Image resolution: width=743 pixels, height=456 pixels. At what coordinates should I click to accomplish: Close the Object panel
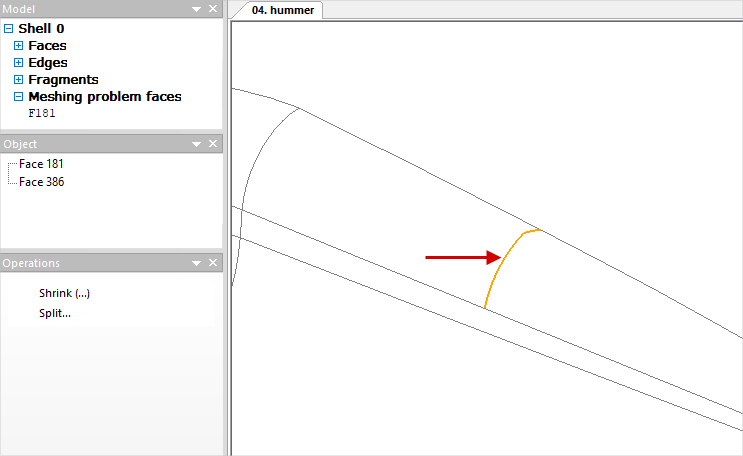212,144
